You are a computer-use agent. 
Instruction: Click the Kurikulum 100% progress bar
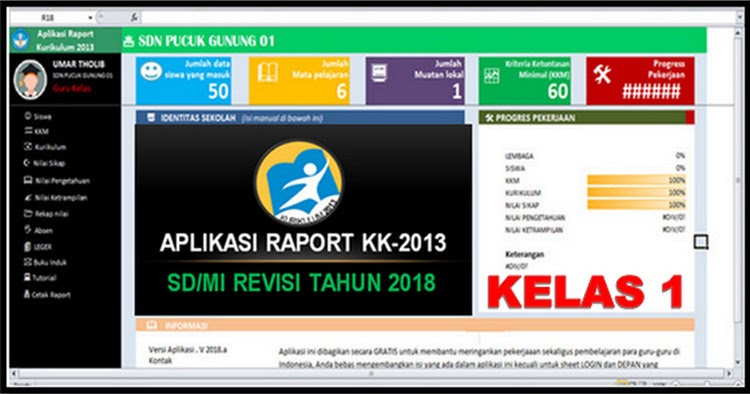tap(636, 192)
